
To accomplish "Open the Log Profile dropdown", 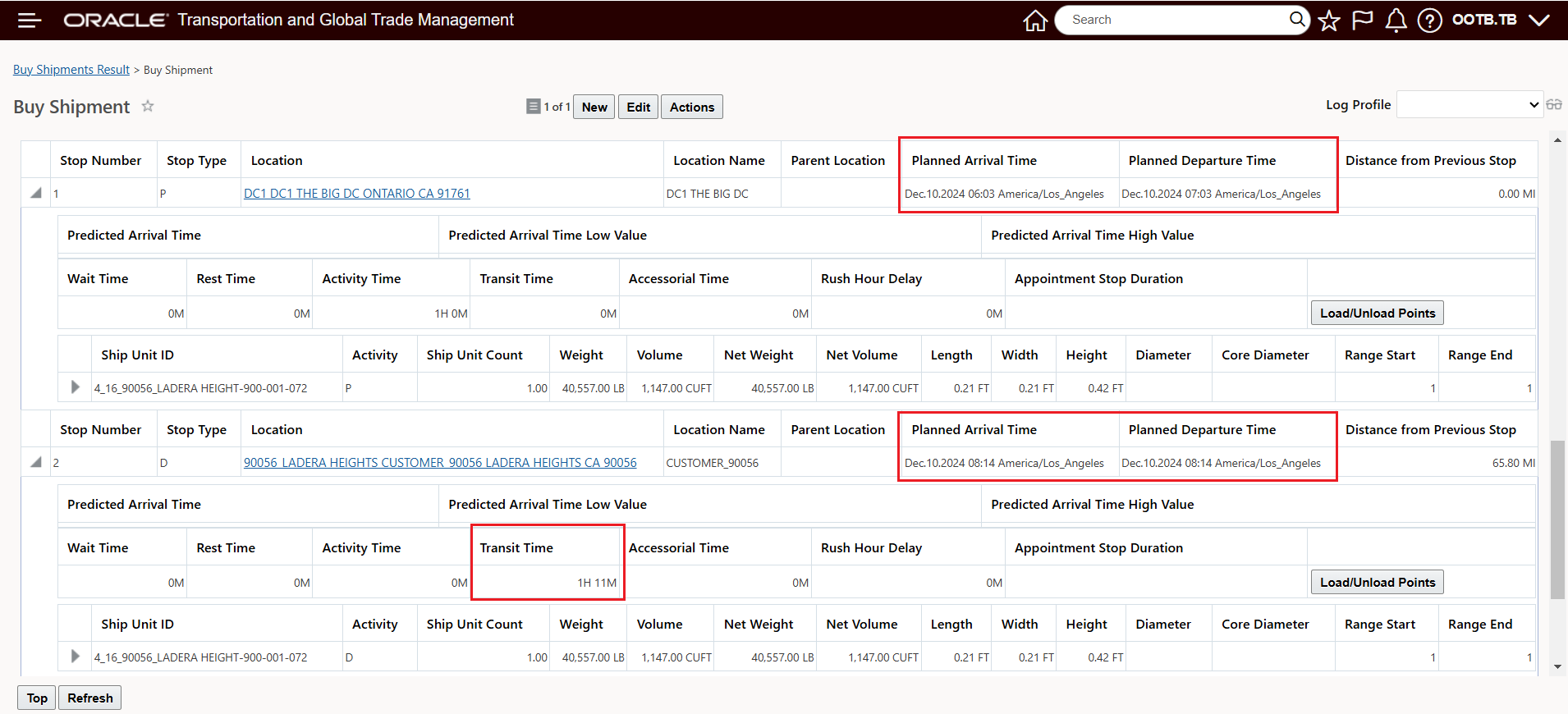I will (1469, 104).
